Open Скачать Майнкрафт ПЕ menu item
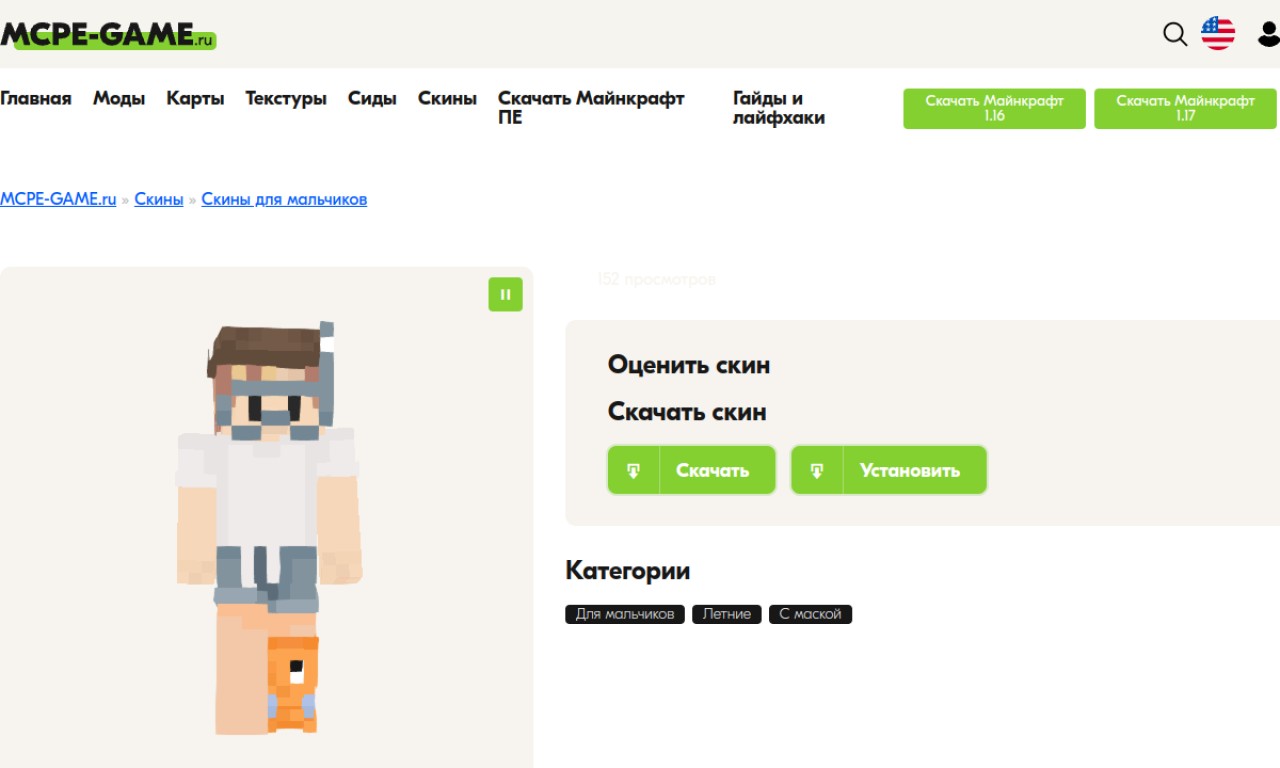Screen dimensions: 1280x768 click(591, 108)
